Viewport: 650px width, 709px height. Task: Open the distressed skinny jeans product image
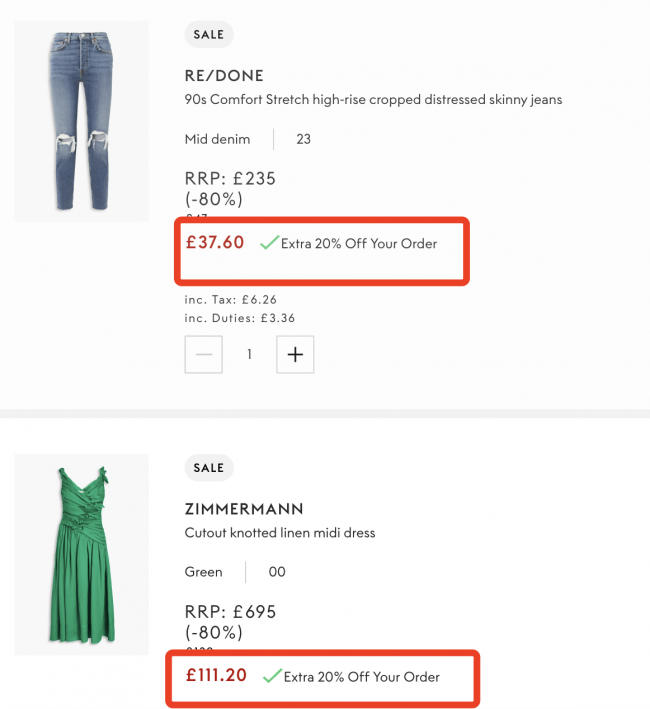(81, 121)
